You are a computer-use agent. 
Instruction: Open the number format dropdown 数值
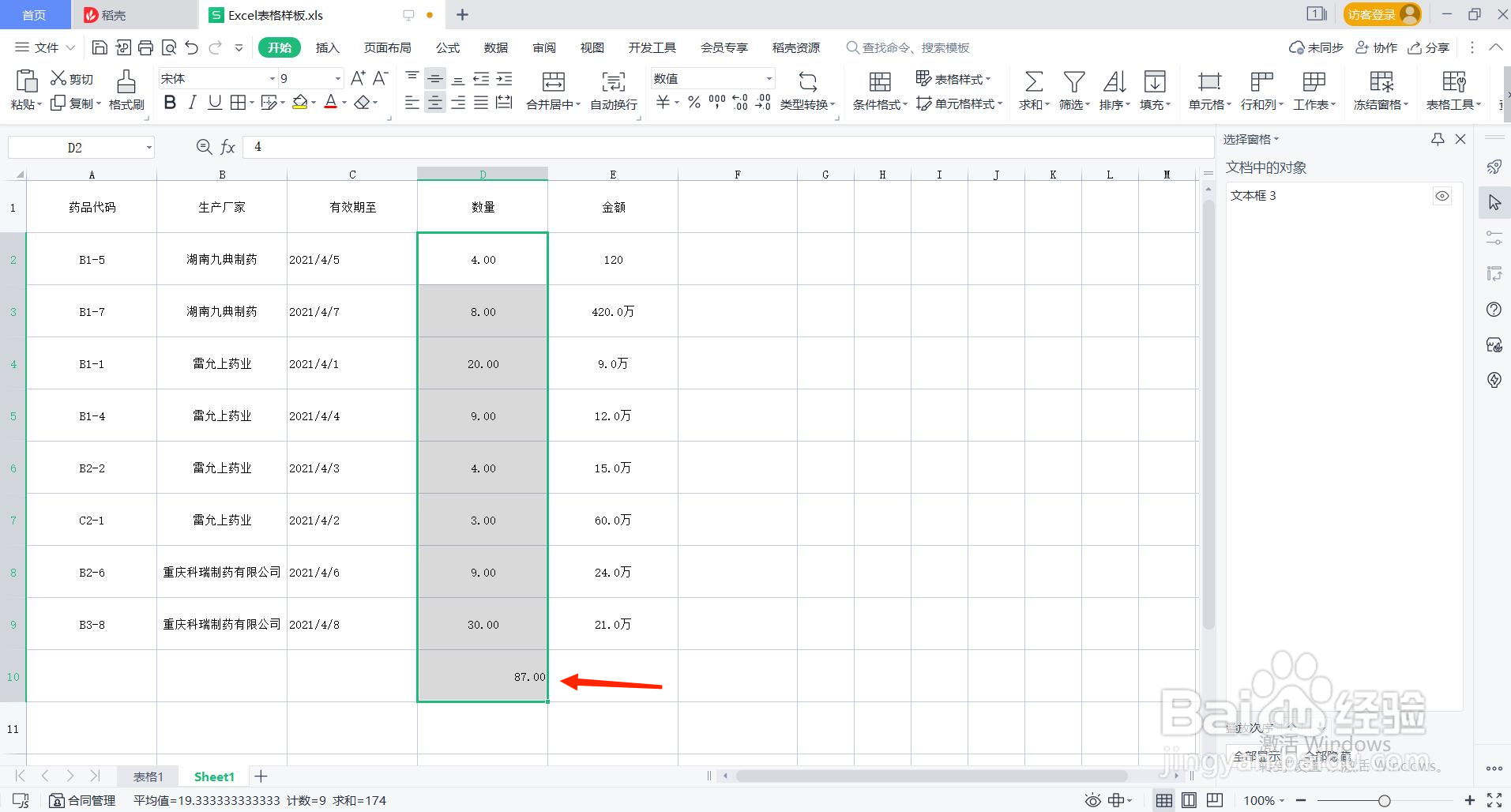[769, 78]
